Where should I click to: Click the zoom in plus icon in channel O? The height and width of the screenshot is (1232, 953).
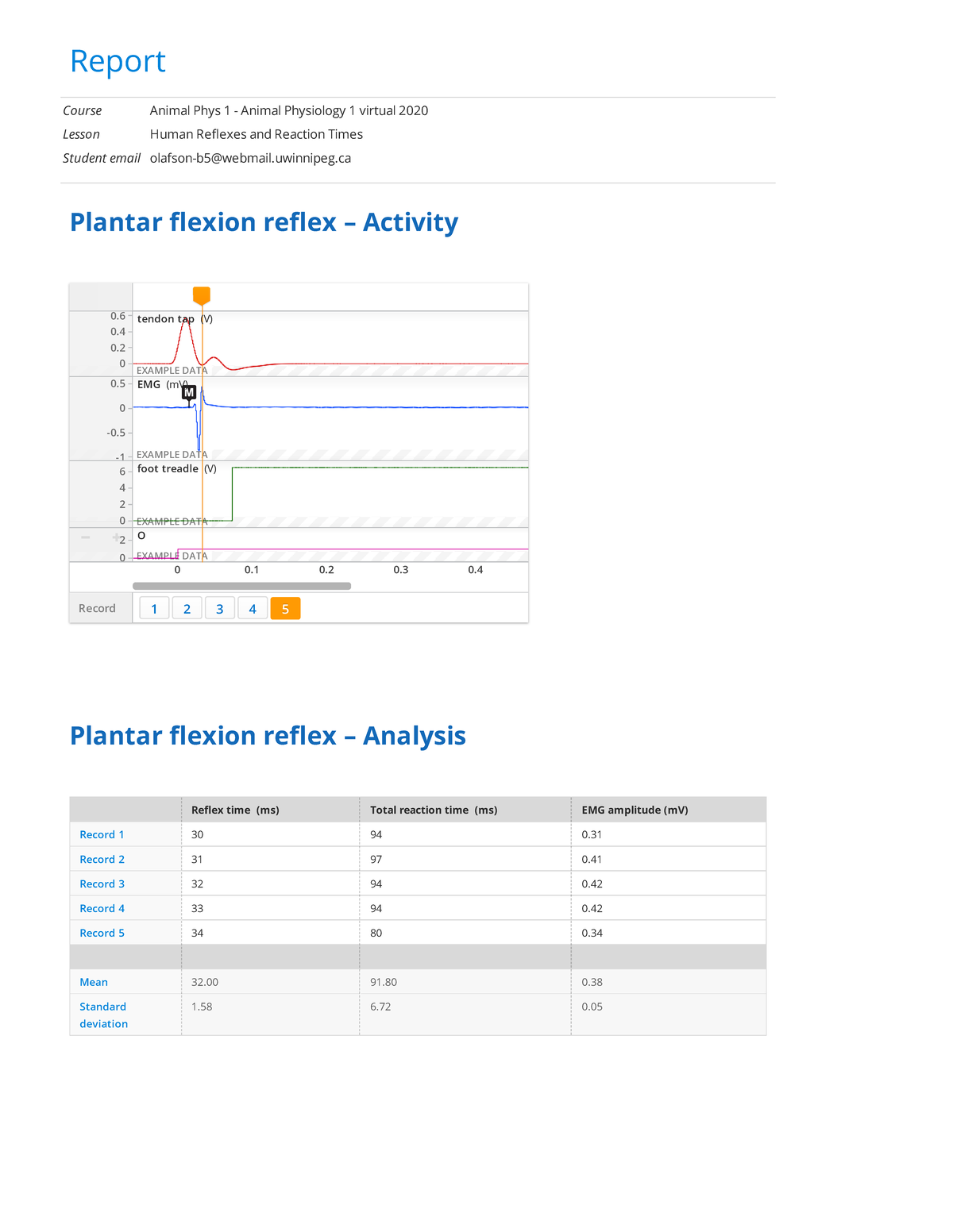[x=116, y=537]
